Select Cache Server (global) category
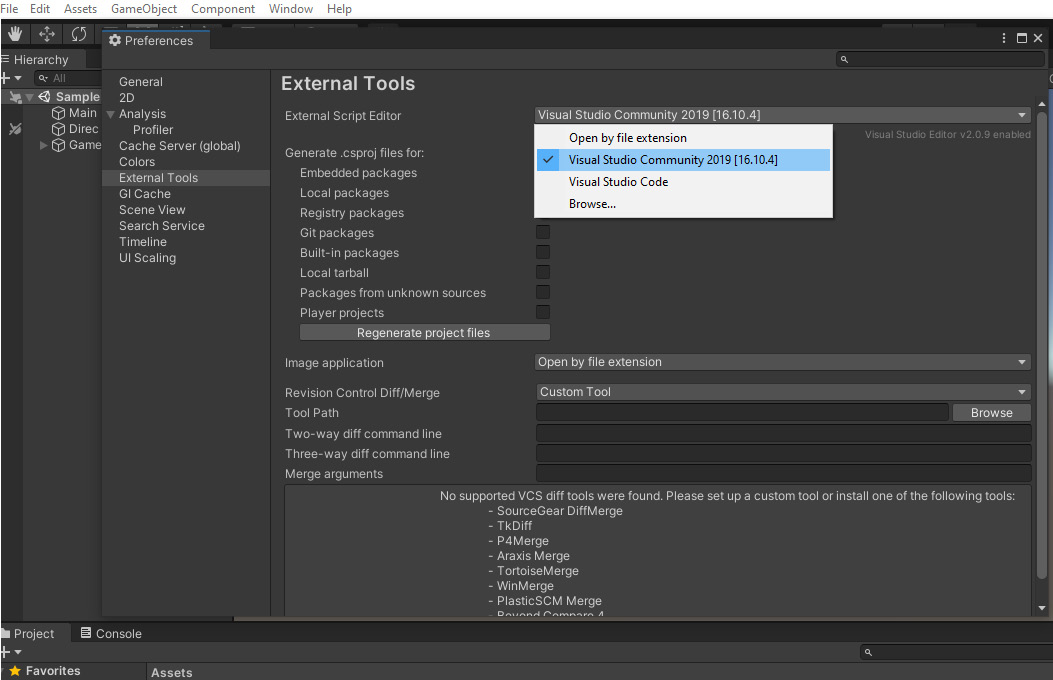Image resolution: width=1053 pixels, height=680 pixels. (180, 146)
